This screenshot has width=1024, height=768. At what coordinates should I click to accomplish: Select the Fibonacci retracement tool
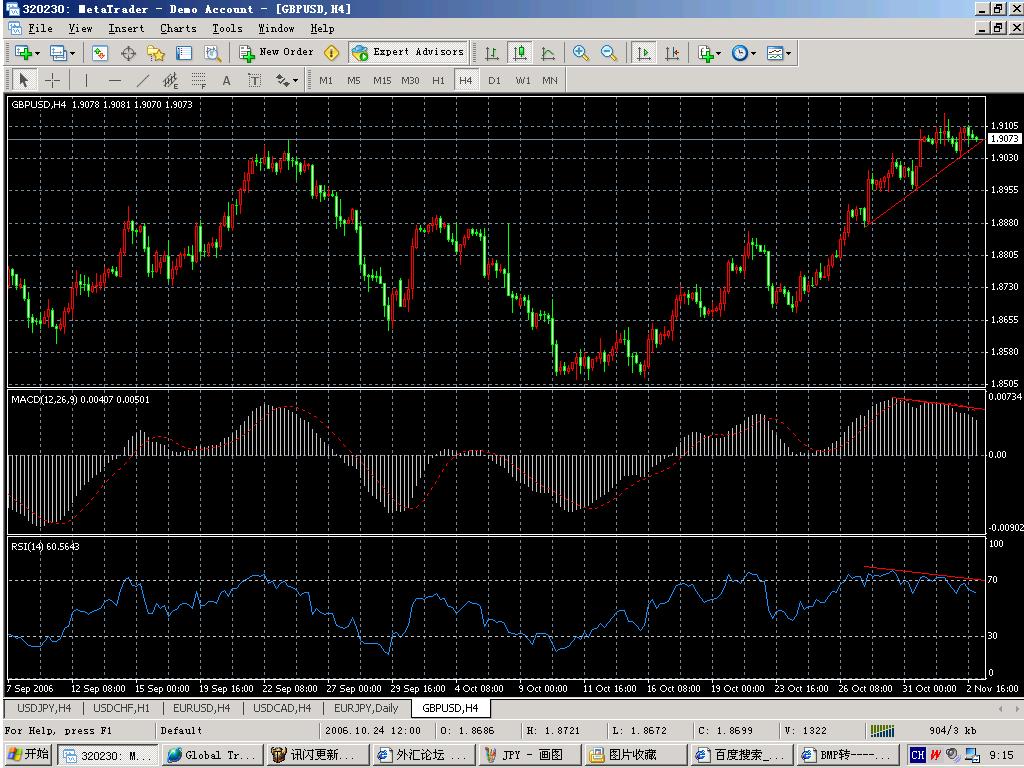tap(199, 80)
